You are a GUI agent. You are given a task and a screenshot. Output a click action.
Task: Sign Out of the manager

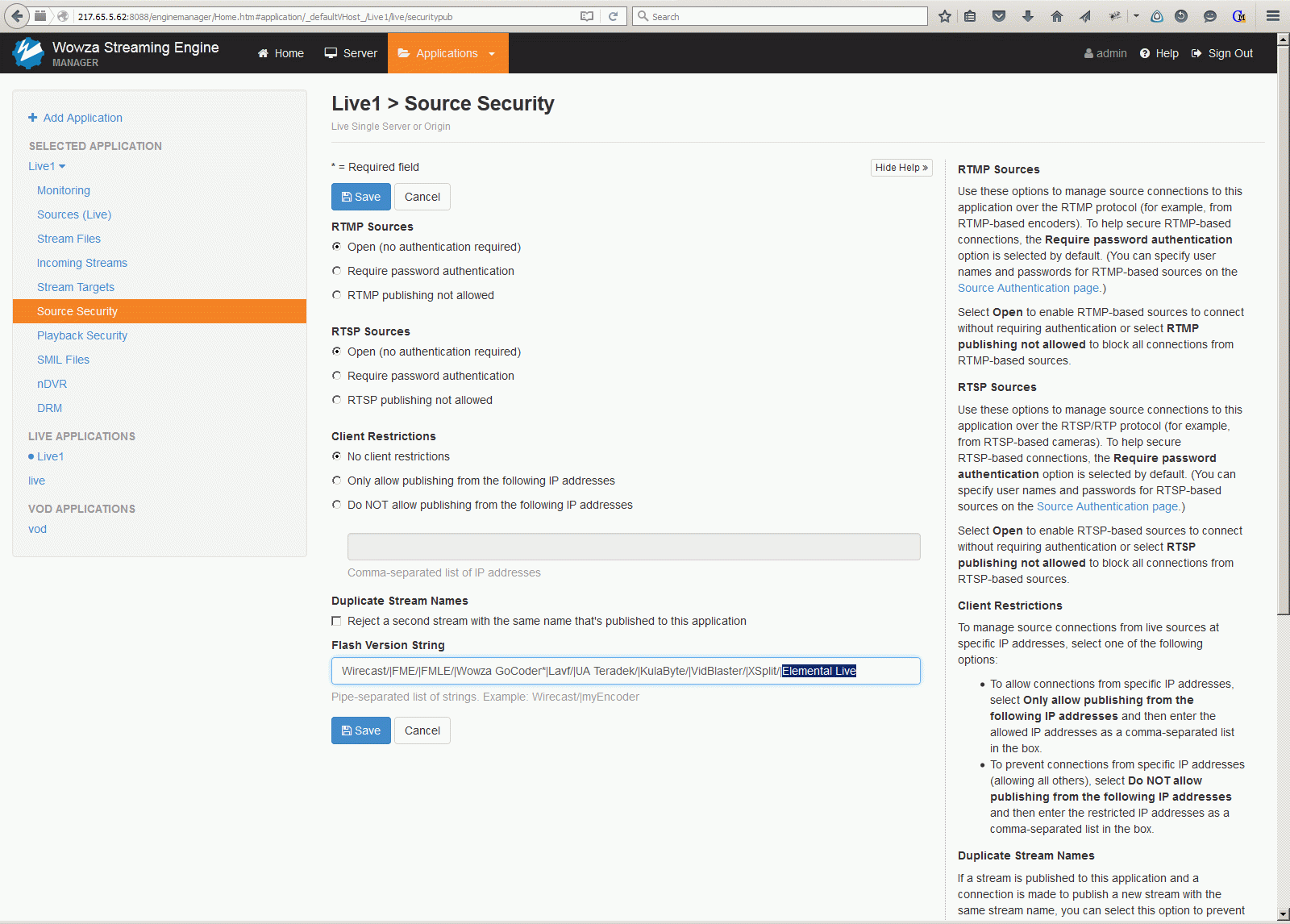[1222, 53]
